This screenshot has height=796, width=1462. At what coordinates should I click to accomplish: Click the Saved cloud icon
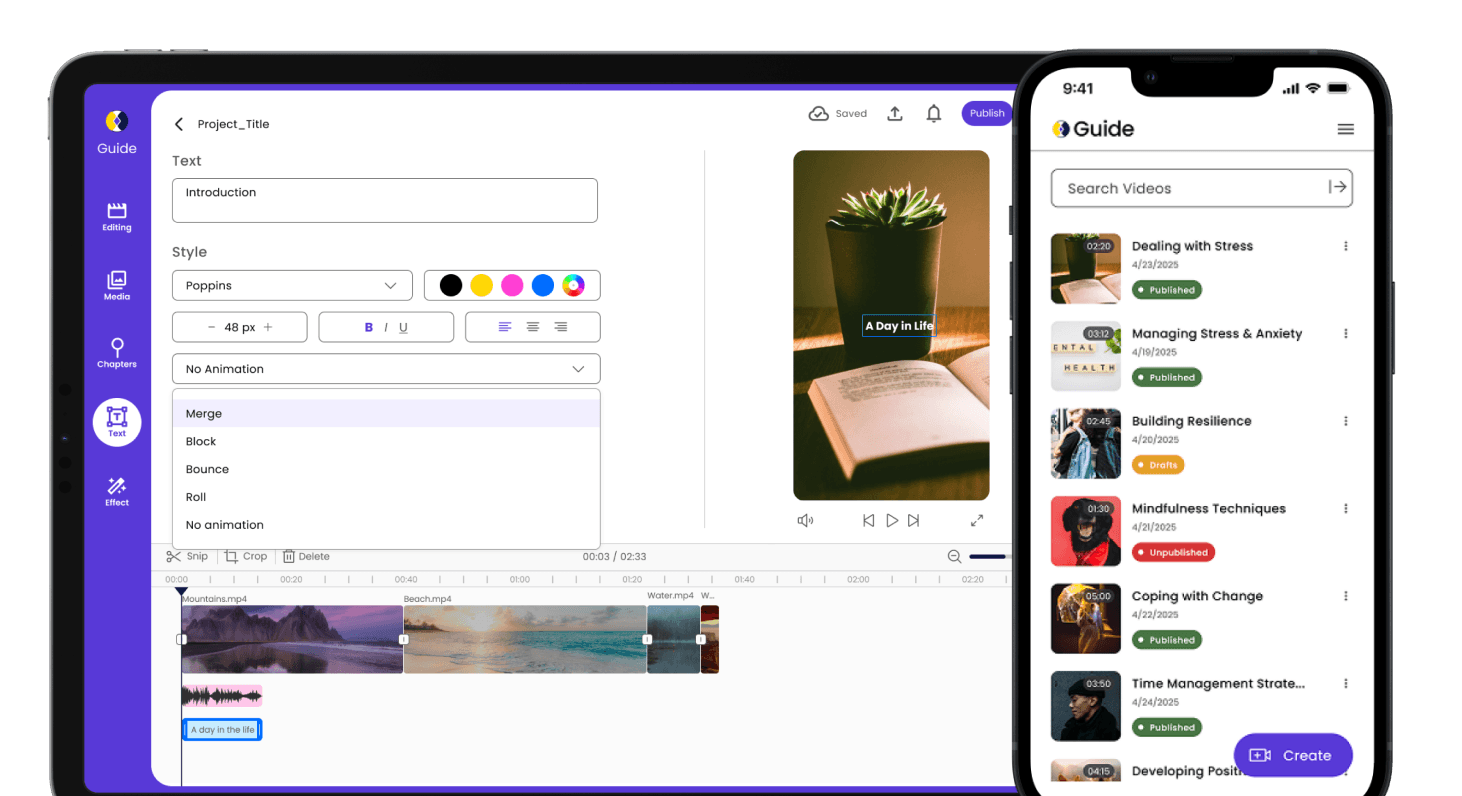click(x=819, y=114)
